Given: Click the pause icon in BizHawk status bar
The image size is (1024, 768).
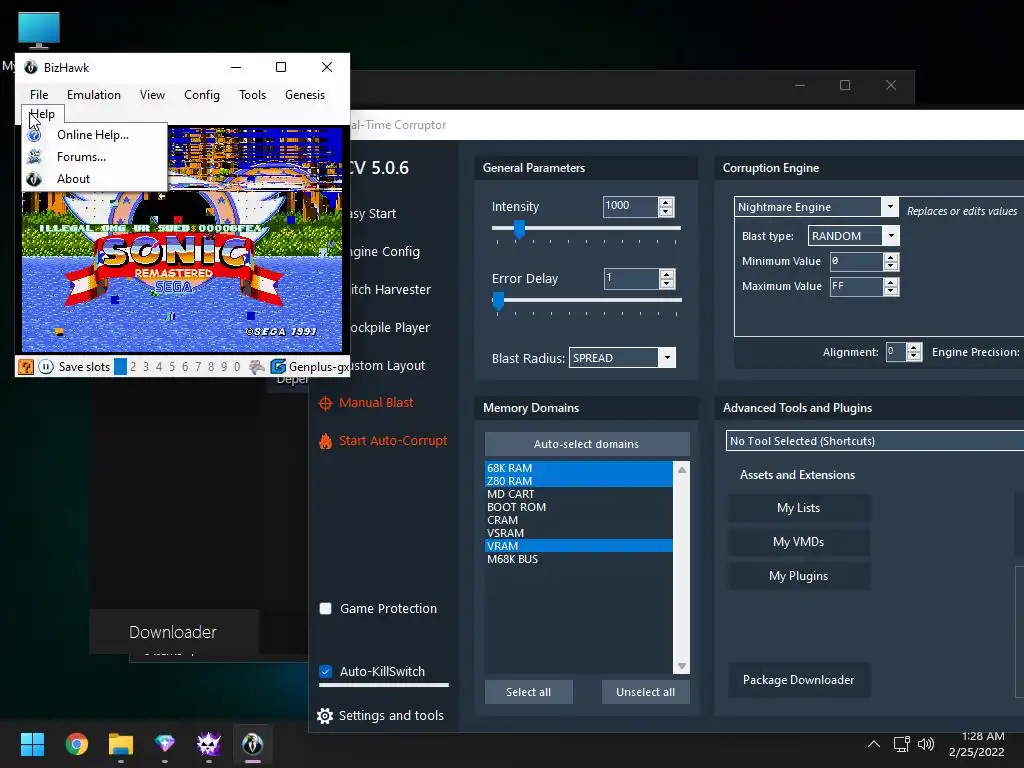Looking at the screenshot, I should (46, 366).
